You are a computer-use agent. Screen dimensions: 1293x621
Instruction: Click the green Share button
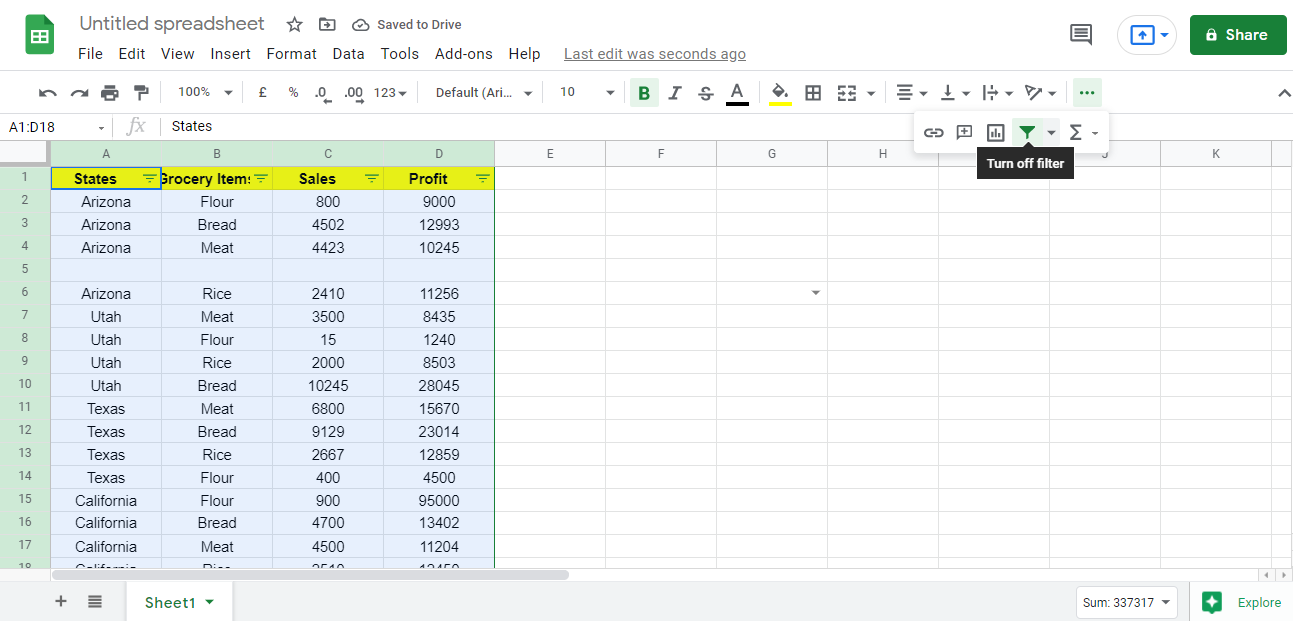[x=1238, y=34]
